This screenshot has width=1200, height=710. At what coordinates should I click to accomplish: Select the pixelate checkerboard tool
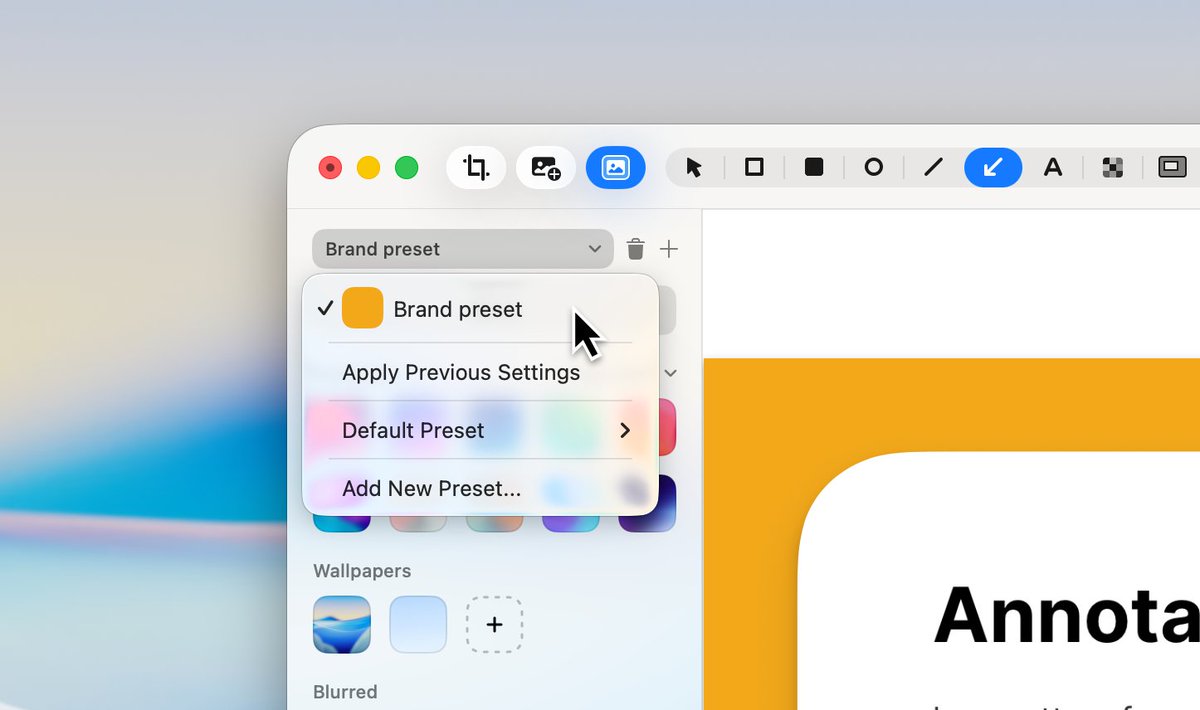(x=1112, y=168)
